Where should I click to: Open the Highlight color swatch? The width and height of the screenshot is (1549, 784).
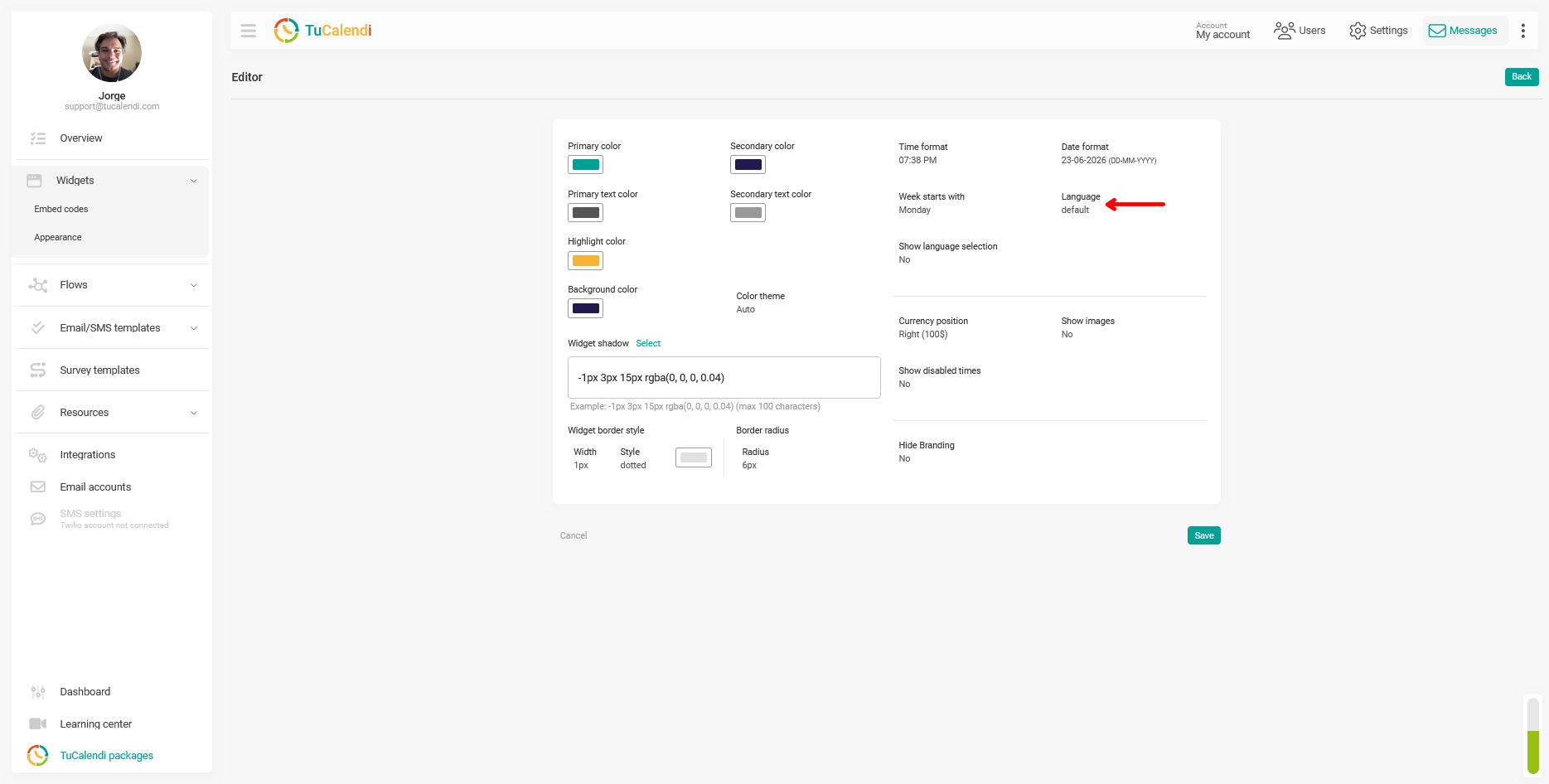coord(585,261)
